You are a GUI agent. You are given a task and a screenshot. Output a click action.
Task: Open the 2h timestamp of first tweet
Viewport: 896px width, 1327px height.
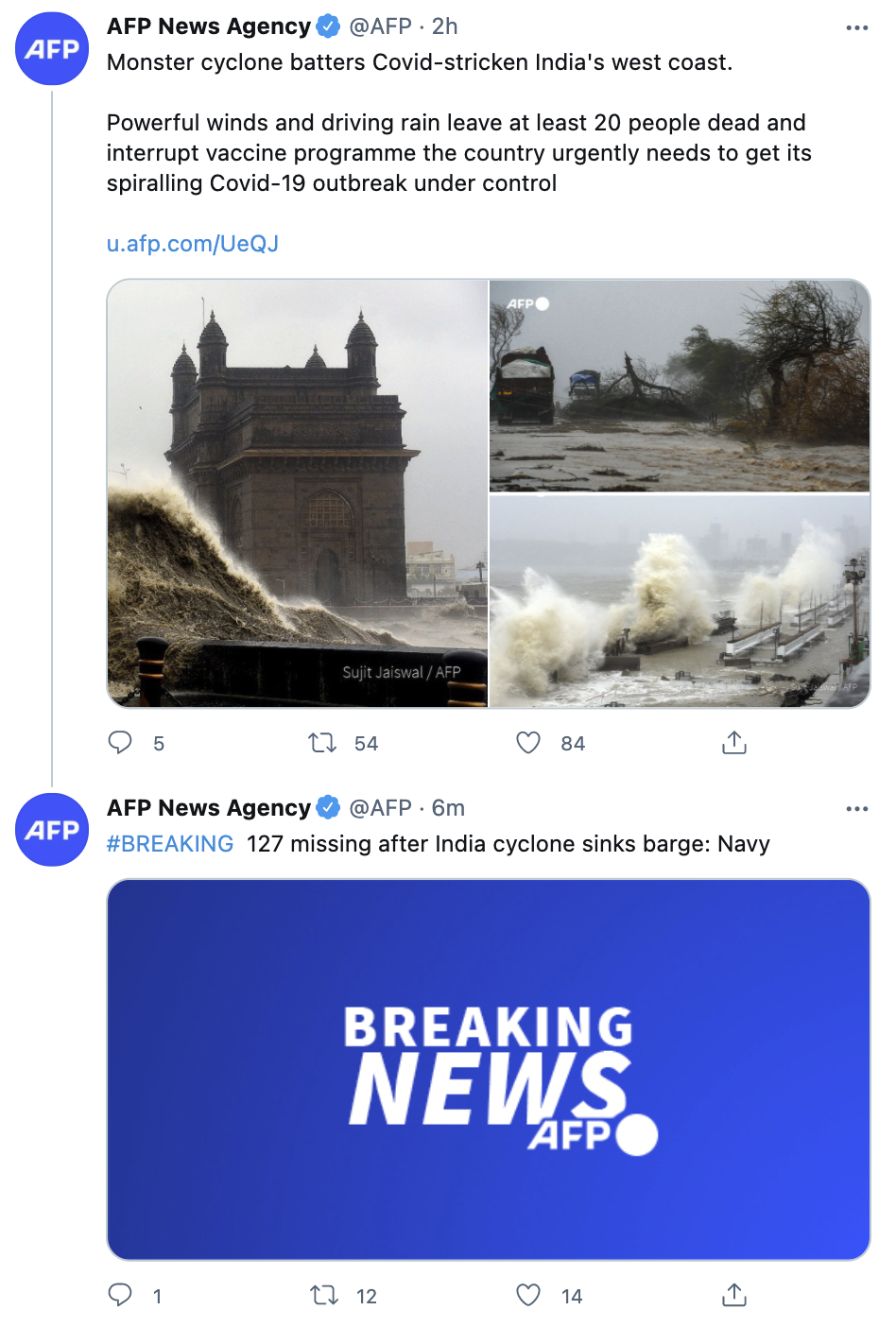(445, 26)
